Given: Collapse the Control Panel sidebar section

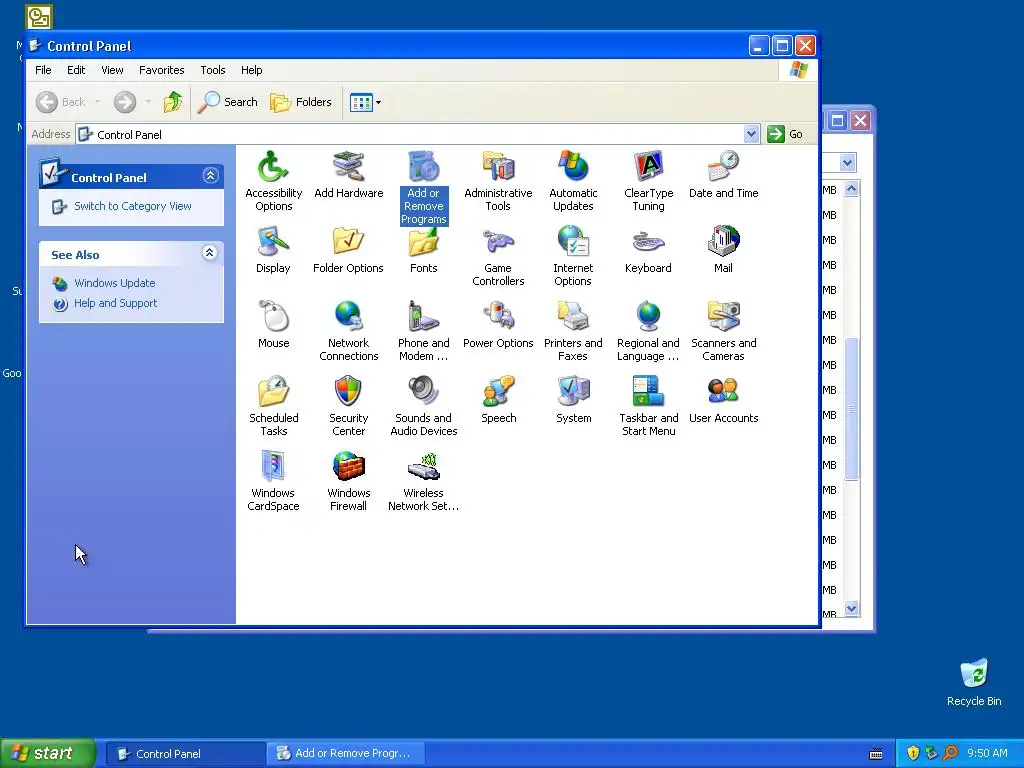Looking at the screenshot, I should (x=210, y=176).
